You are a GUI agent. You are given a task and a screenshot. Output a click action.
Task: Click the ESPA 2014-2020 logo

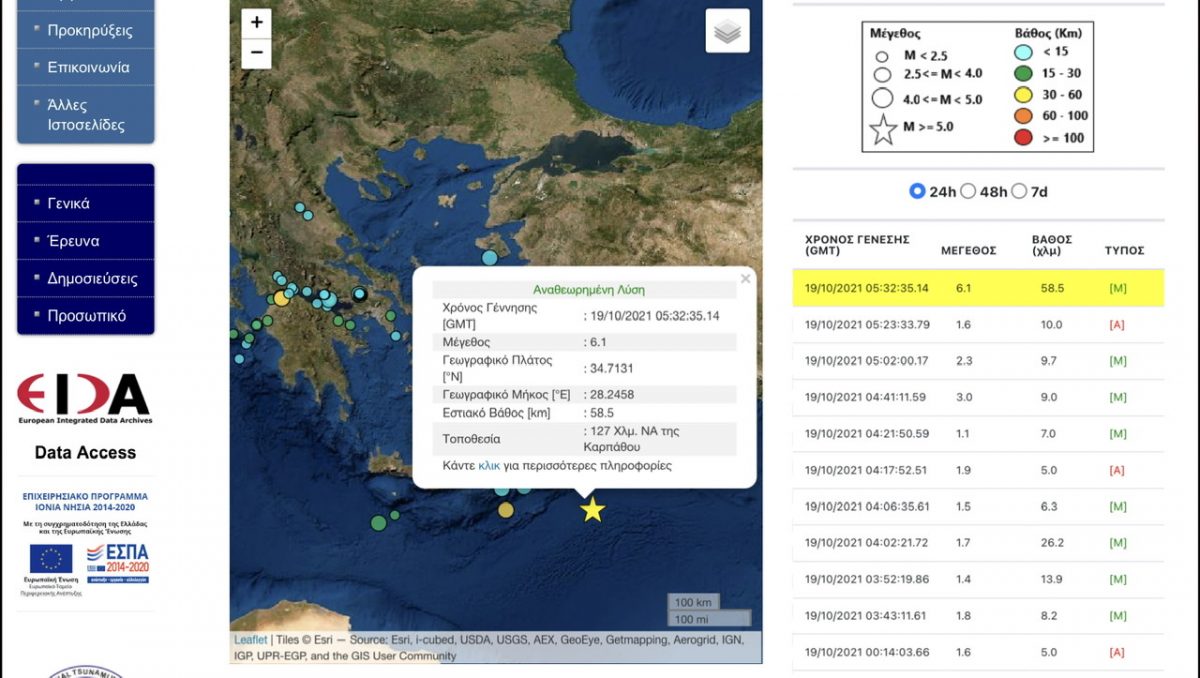117,561
